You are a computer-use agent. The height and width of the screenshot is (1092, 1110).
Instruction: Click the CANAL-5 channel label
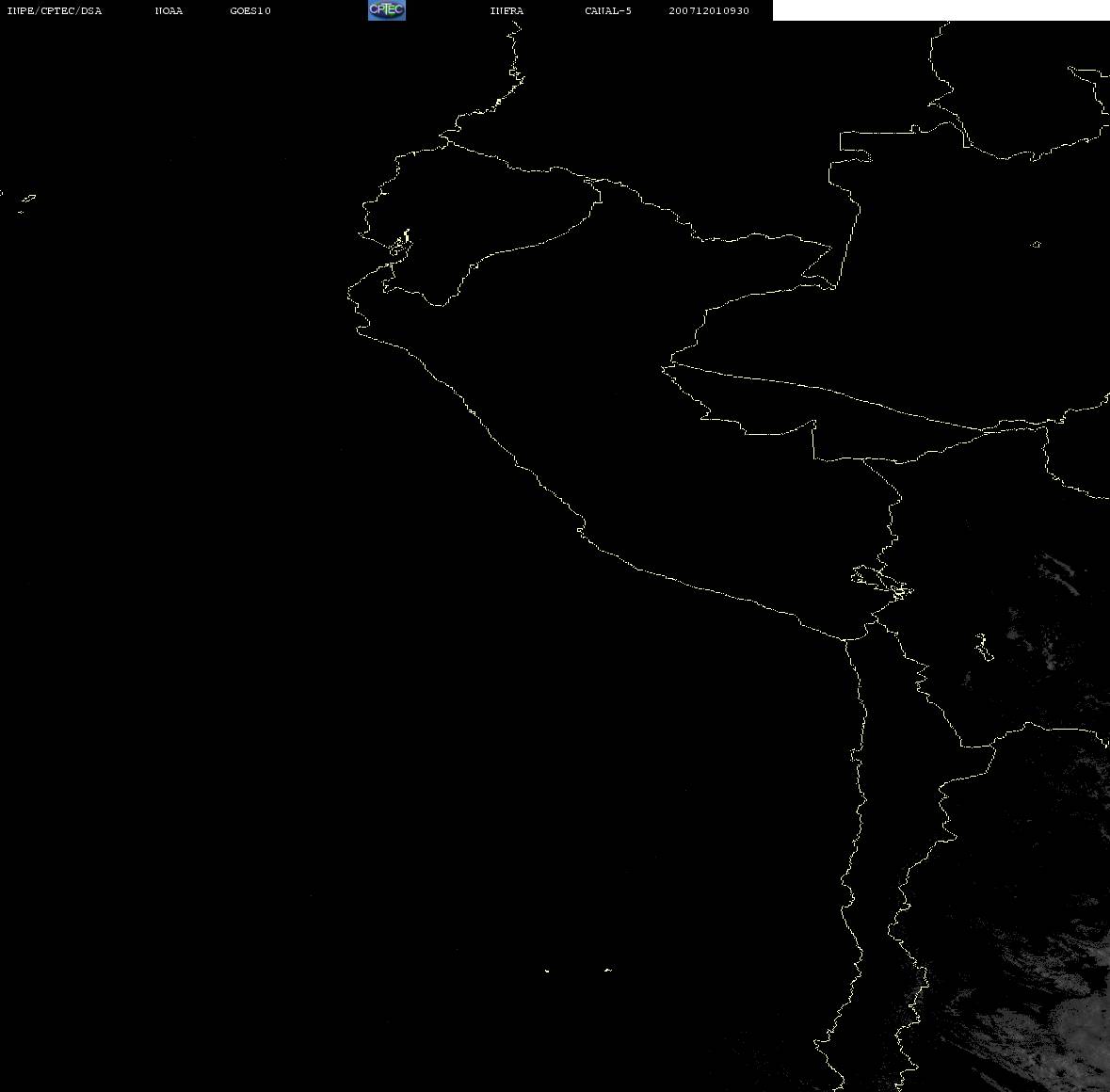click(608, 11)
